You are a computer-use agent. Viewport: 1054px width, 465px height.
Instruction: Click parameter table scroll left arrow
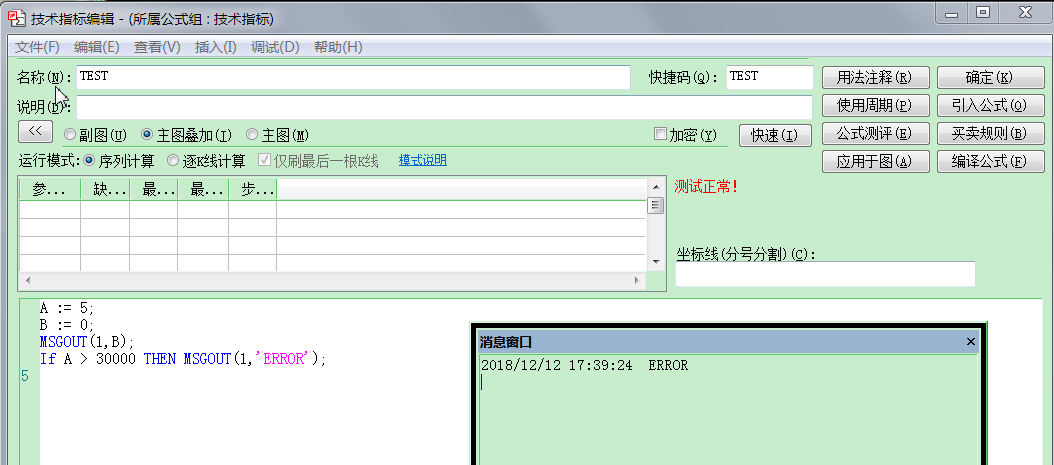coord(26,280)
